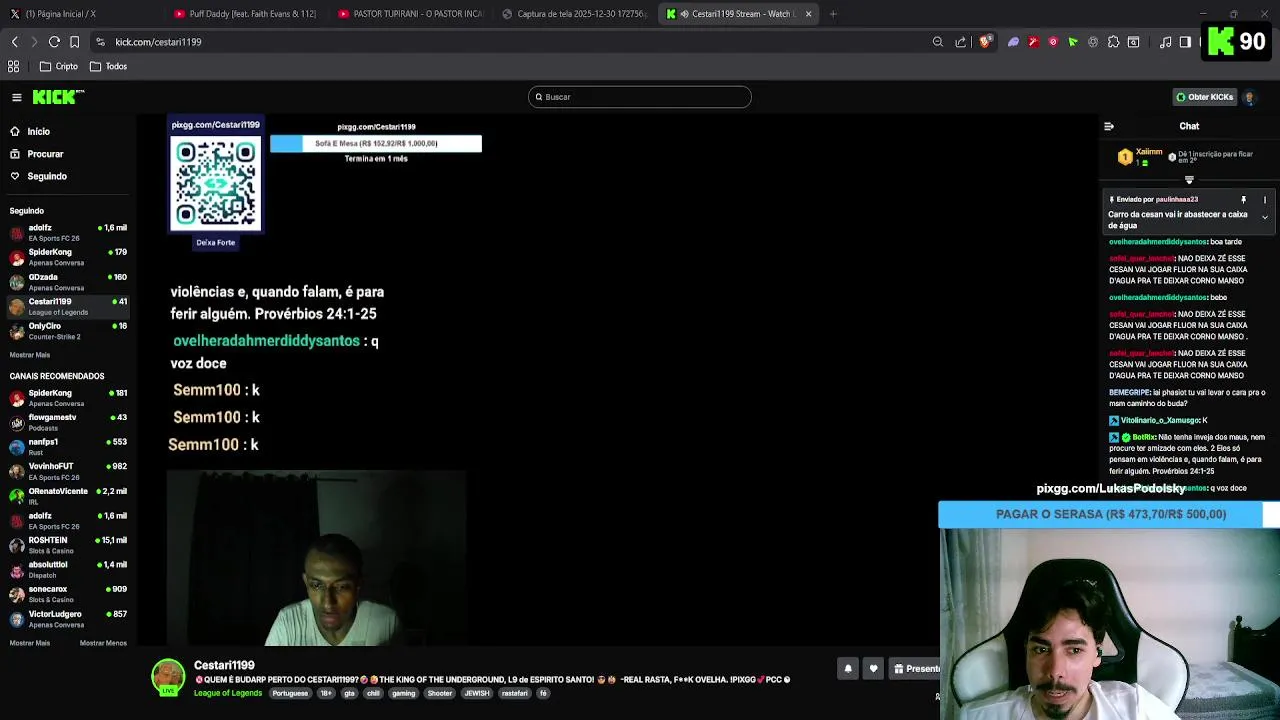Click the gaming stream tag
1280x720 pixels.
[x=403, y=693]
